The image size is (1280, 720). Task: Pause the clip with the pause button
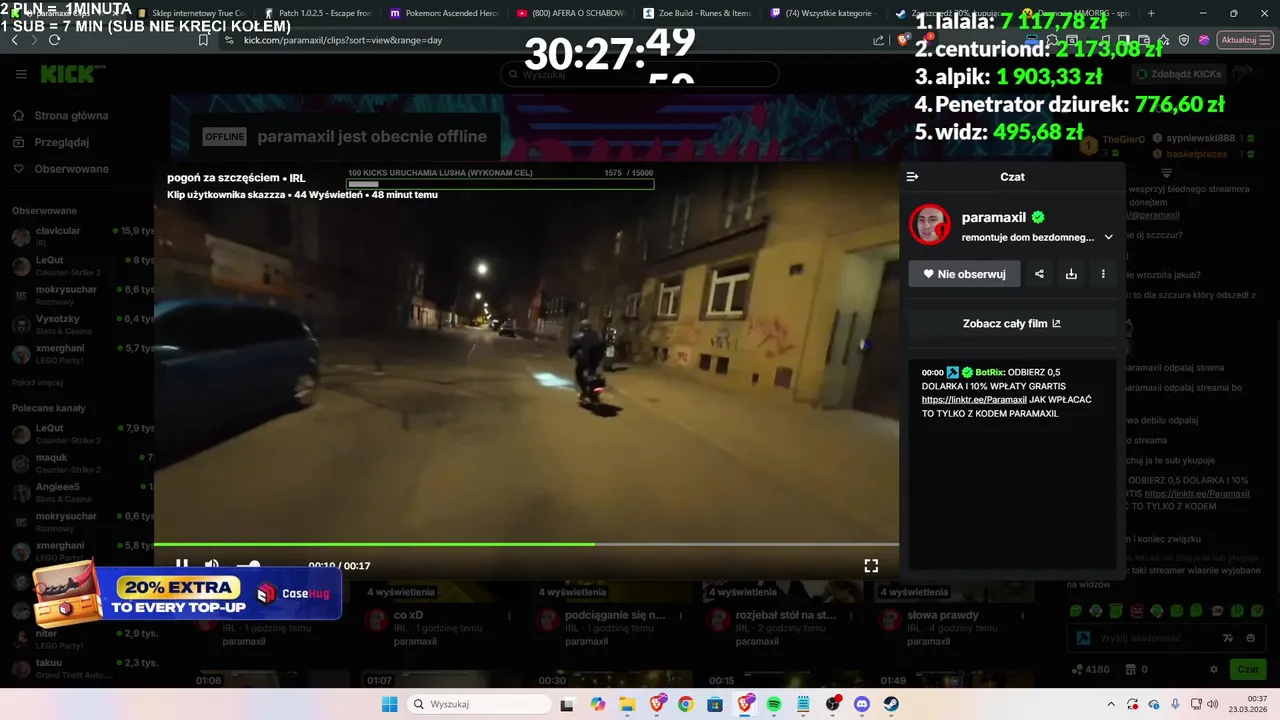coord(182,565)
